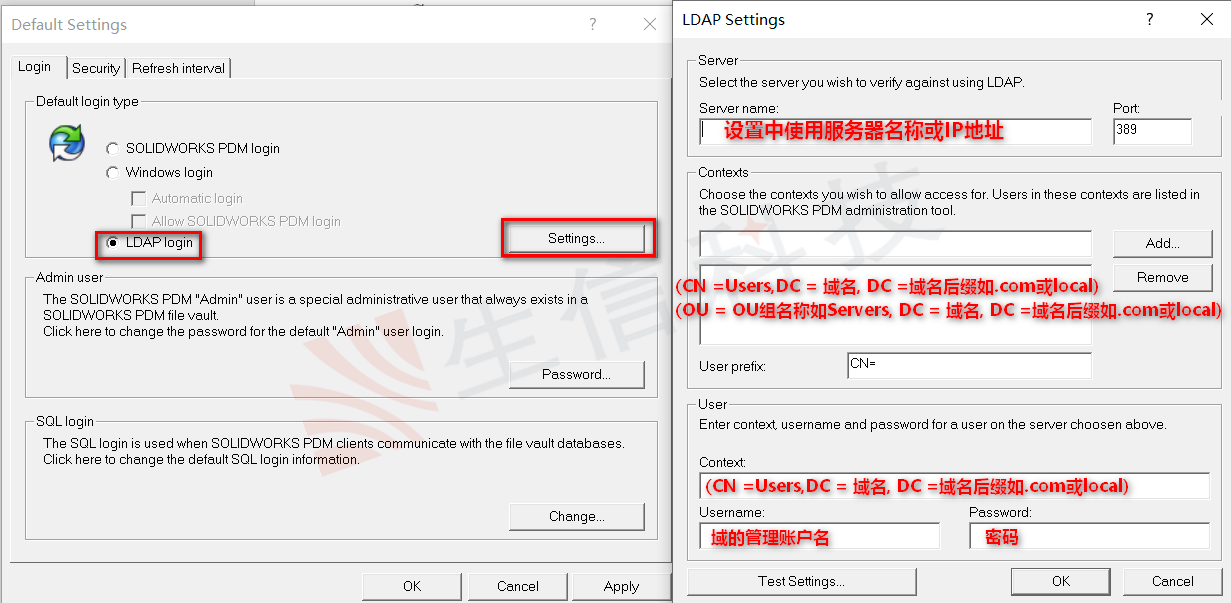Click OK in Default Settings window

(412, 586)
